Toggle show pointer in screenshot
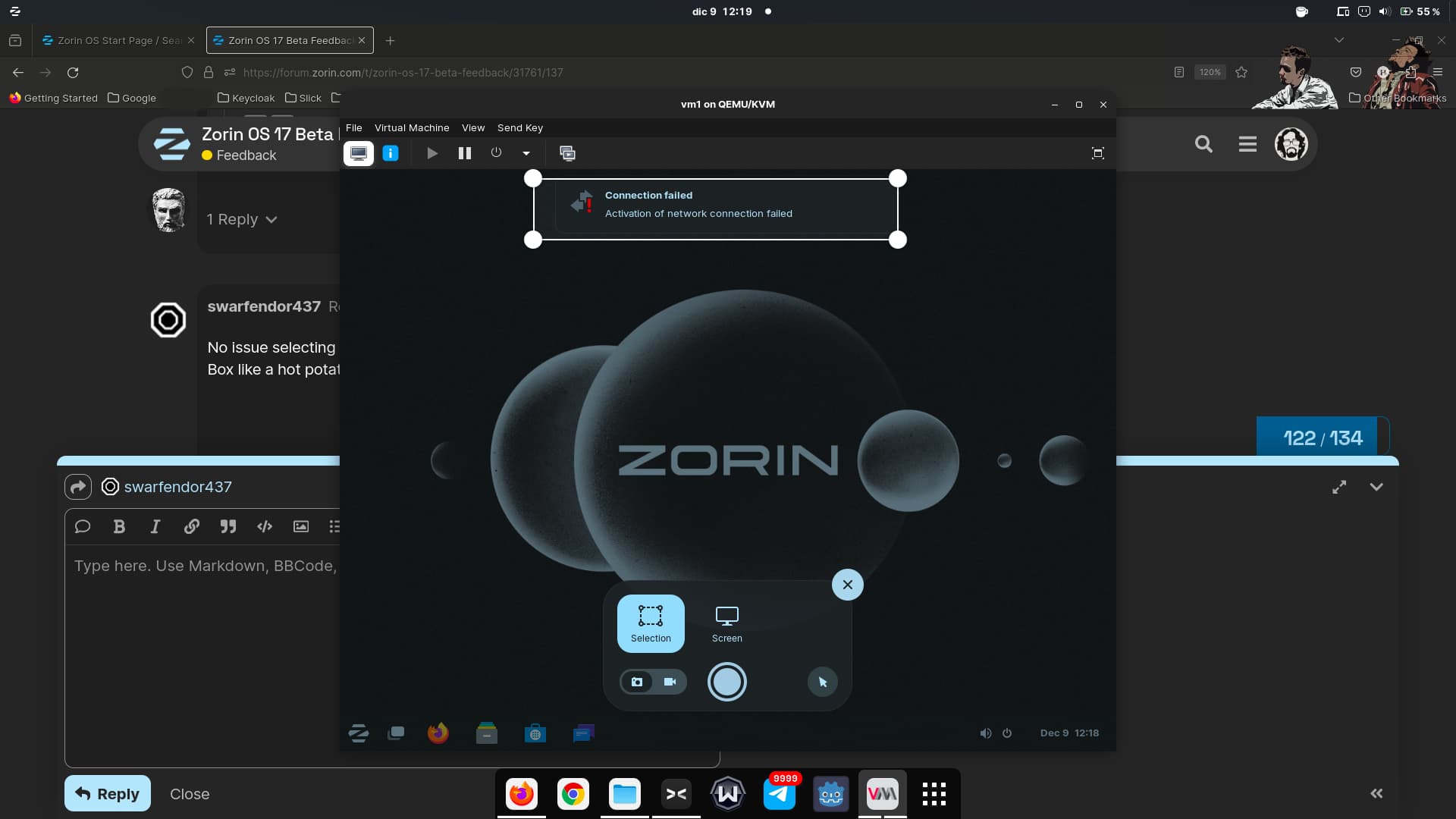The width and height of the screenshot is (1456, 819). [x=823, y=682]
